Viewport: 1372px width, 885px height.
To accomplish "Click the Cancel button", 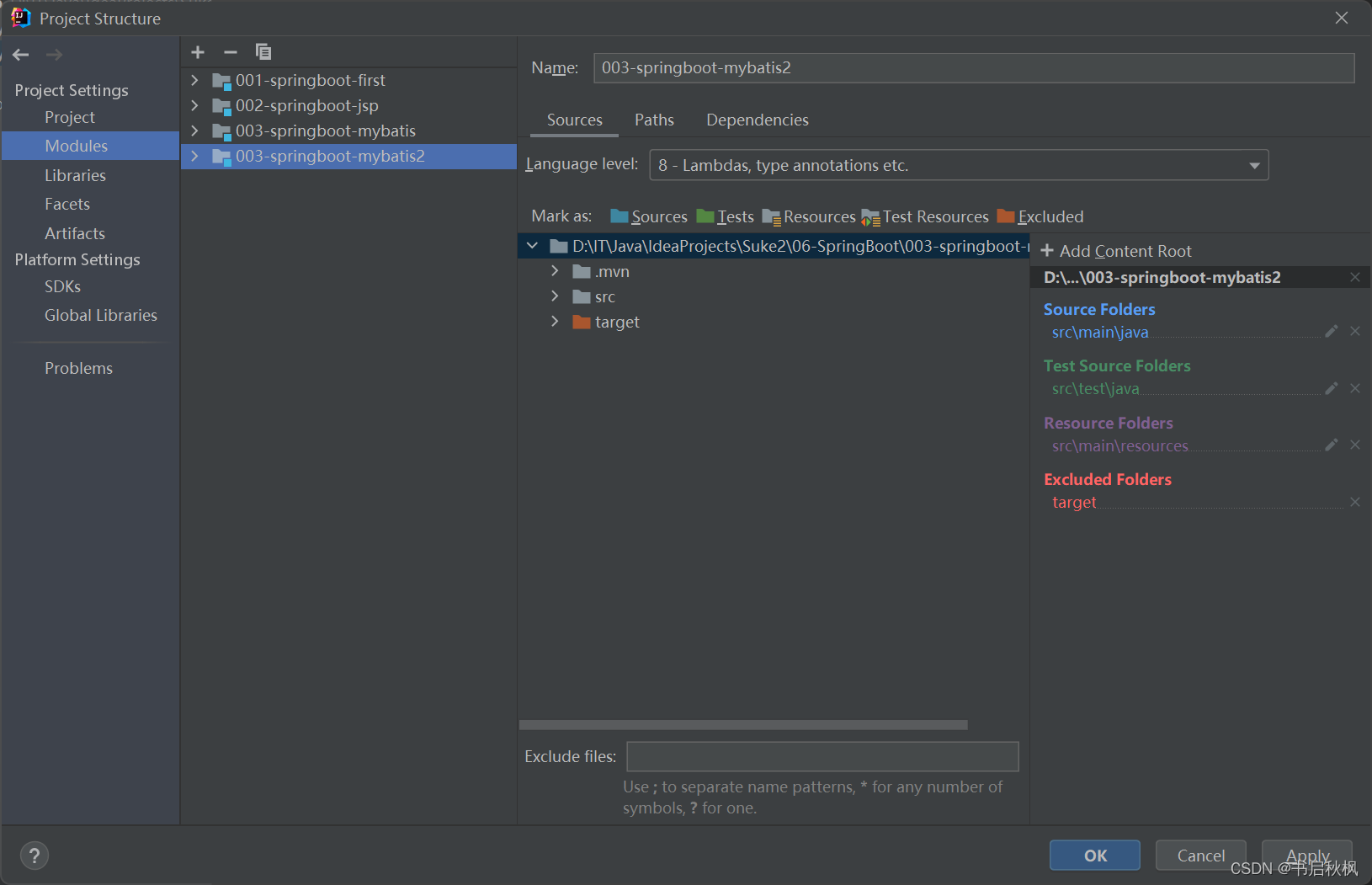I will [1201, 856].
